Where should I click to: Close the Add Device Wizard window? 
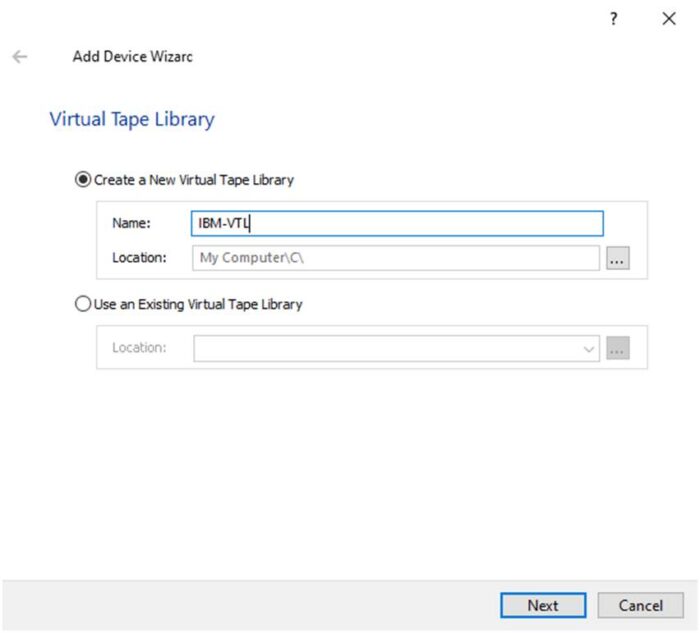pos(669,19)
